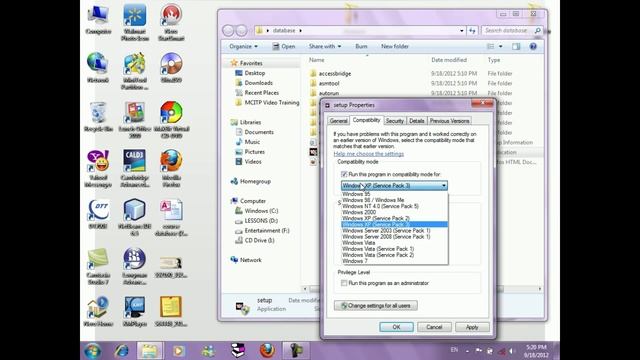Open the Recycle Bin
Screen dimensions: 640x360
coord(98,116)
